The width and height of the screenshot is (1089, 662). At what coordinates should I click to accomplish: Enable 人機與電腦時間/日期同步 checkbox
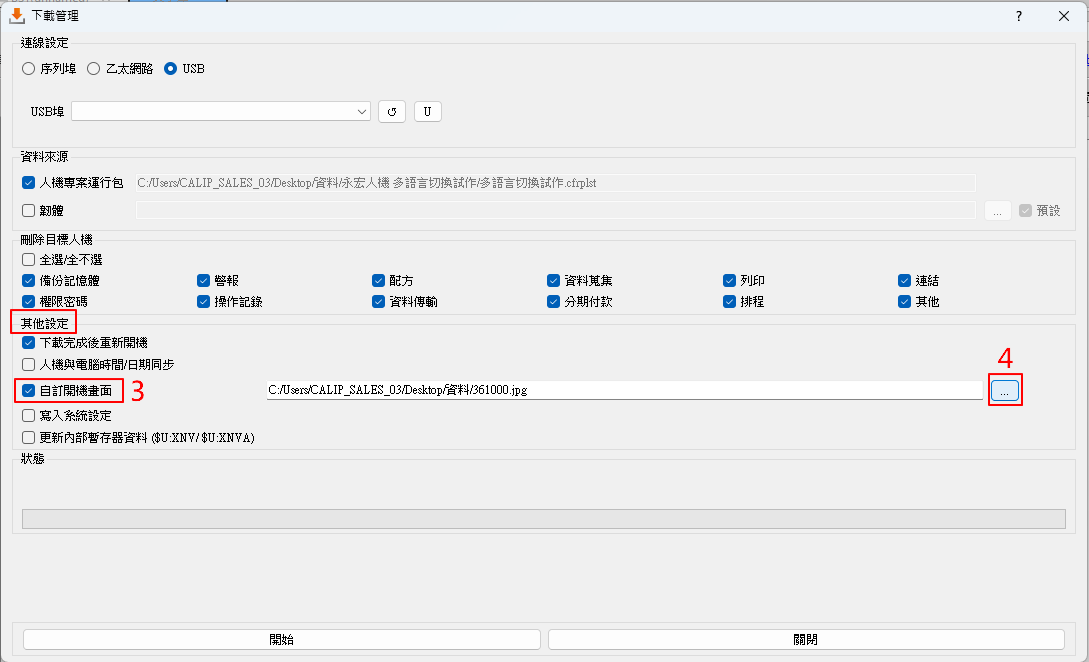click(x=28, y=365)
